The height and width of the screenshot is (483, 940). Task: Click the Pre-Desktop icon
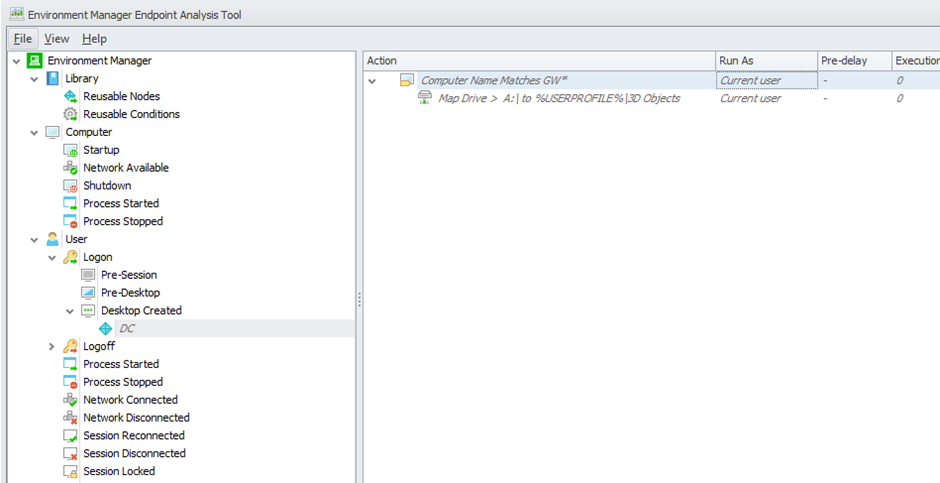88,292
